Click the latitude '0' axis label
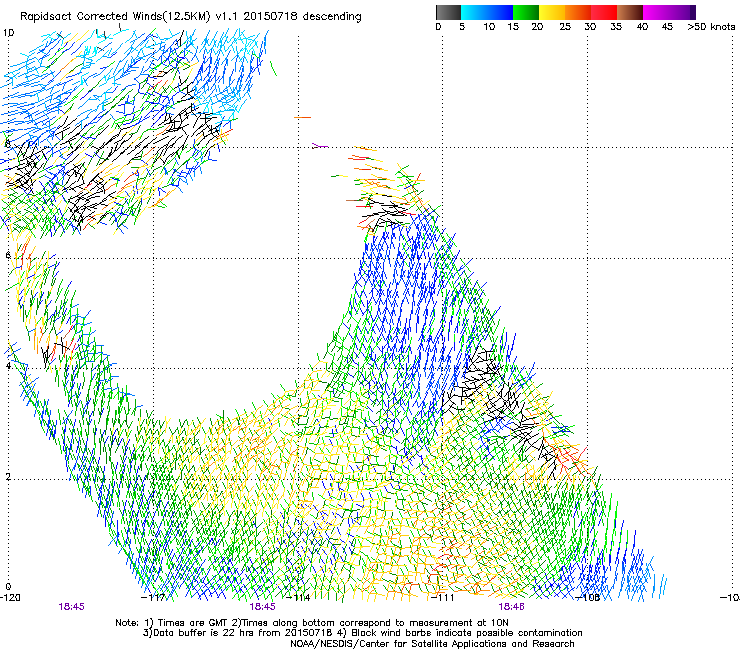This screenshot has width=740, height=650. pos(8,587)
